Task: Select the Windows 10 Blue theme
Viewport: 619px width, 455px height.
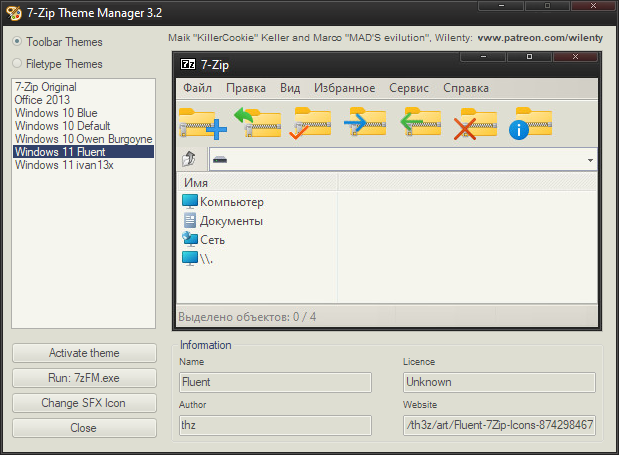Action: click(x=83, y=113)
